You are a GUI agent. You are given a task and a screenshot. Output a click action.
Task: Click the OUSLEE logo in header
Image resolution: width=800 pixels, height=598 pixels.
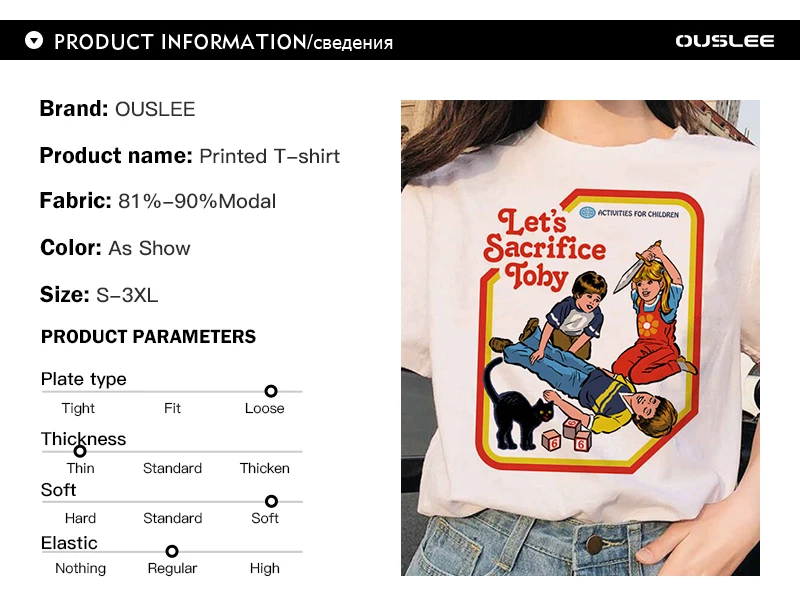[724, 41]
